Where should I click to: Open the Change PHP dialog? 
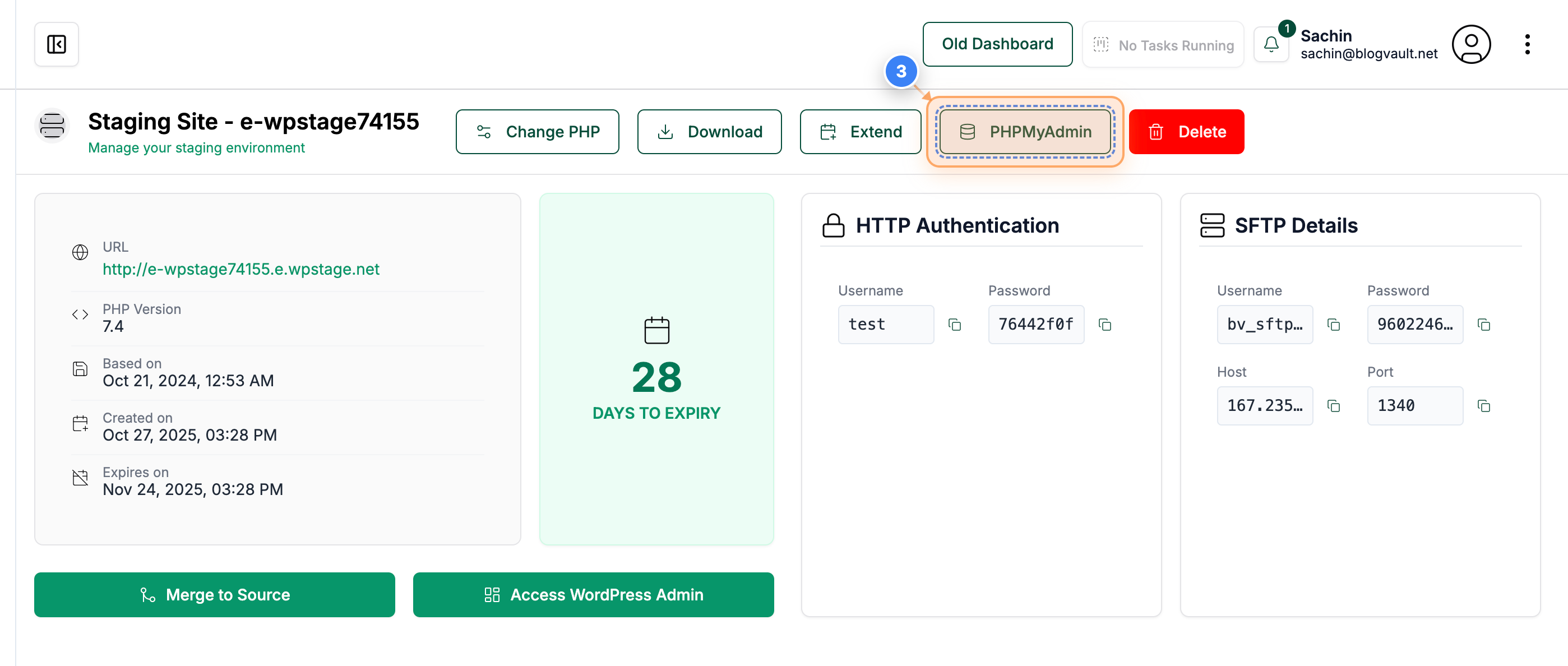click(x=537, y=132)
